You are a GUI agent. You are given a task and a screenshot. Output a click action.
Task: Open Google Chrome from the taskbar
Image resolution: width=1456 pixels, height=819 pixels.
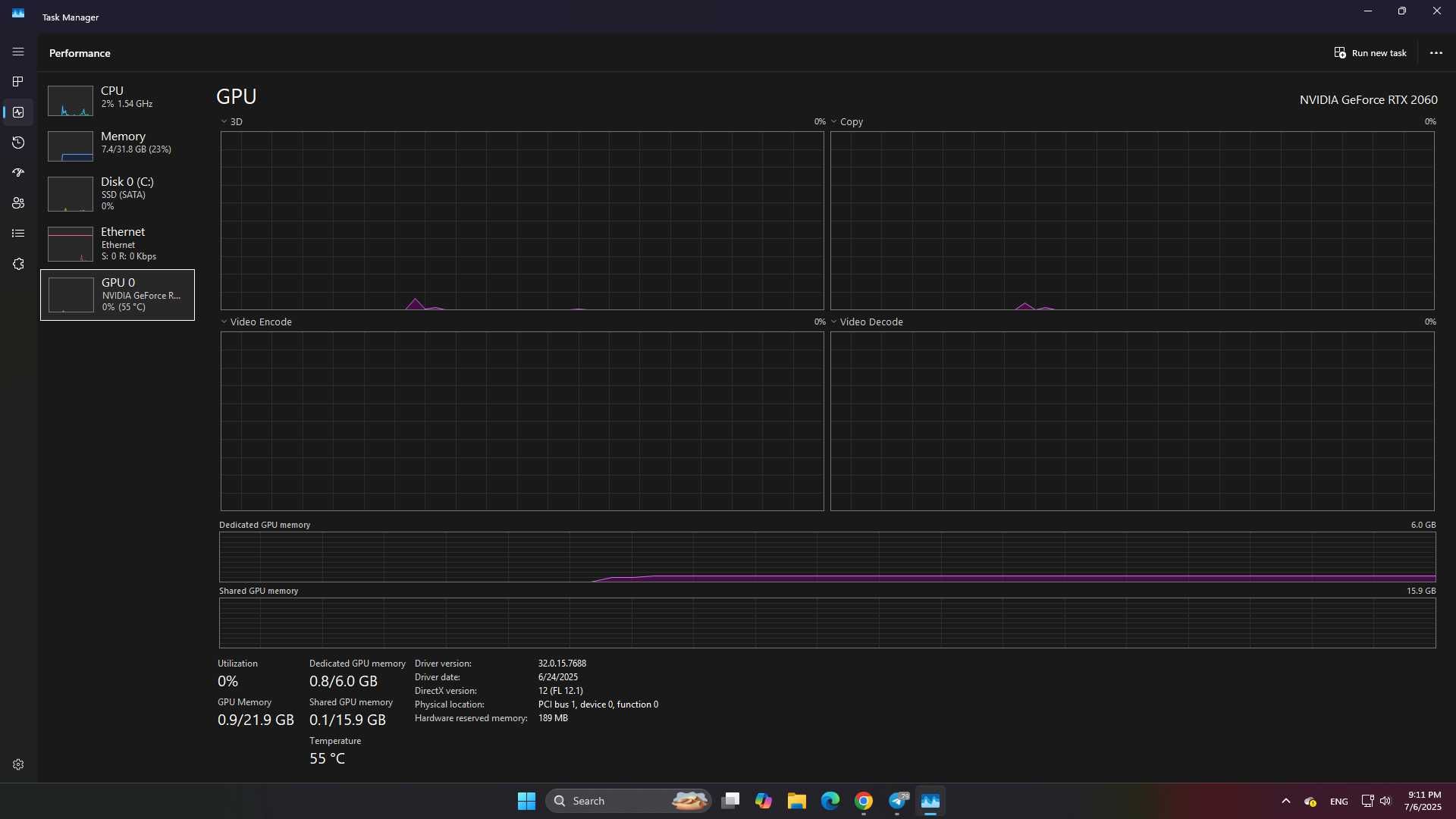(x=864, y=801)
